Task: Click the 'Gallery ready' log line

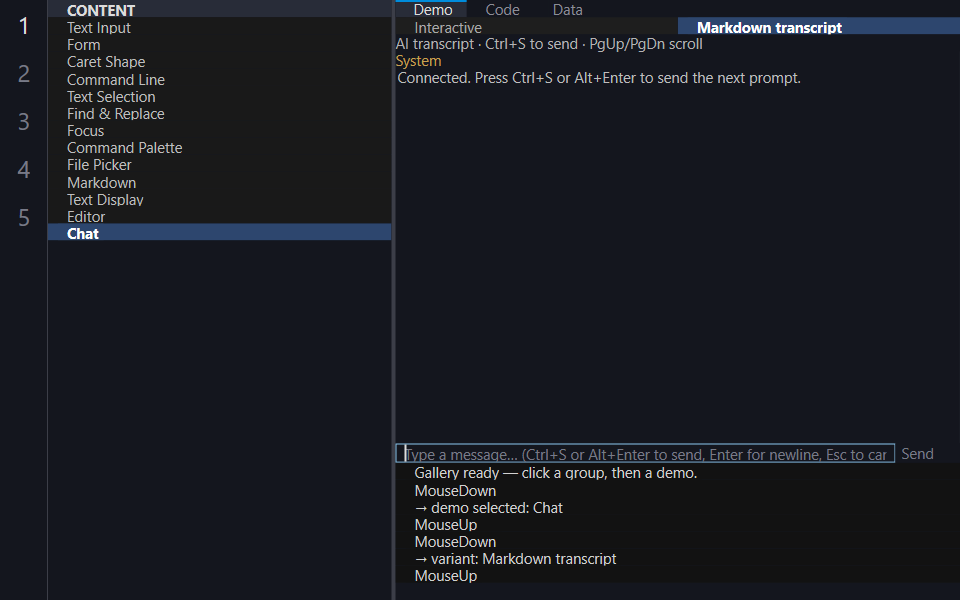Action: pos(555,473)
